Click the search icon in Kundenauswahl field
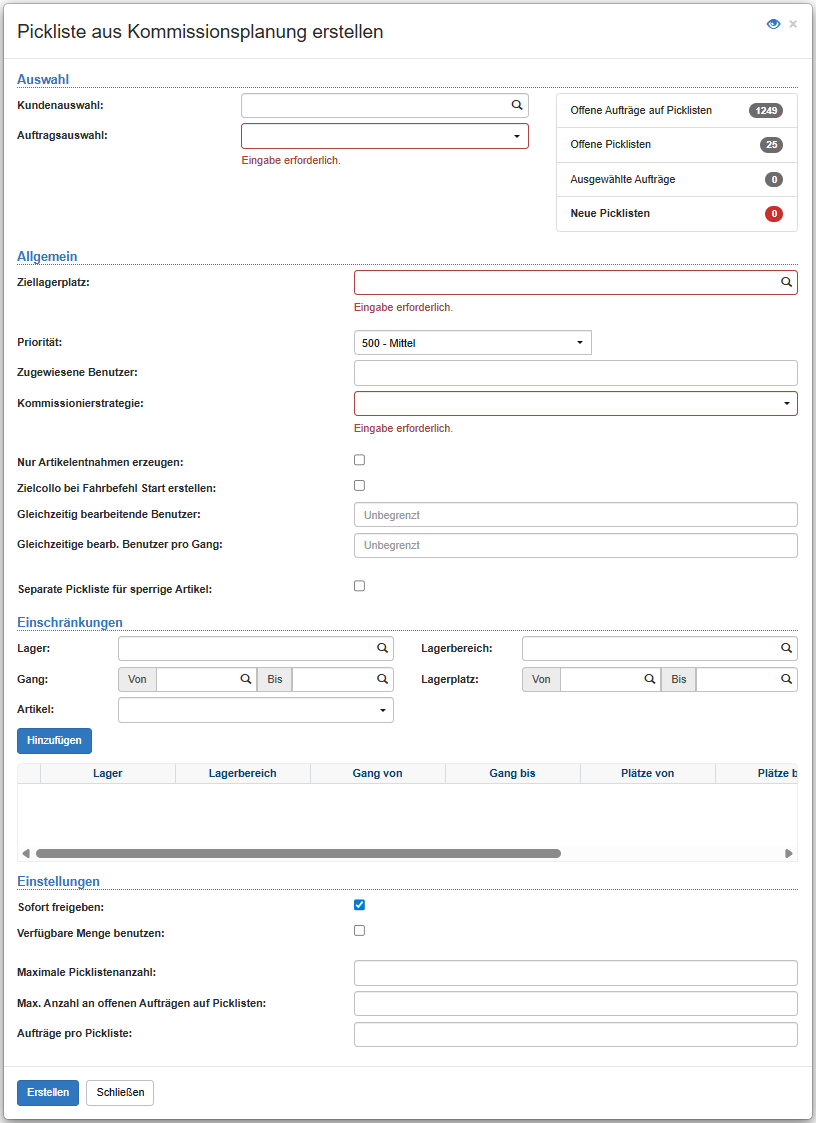 coord(517,105)
